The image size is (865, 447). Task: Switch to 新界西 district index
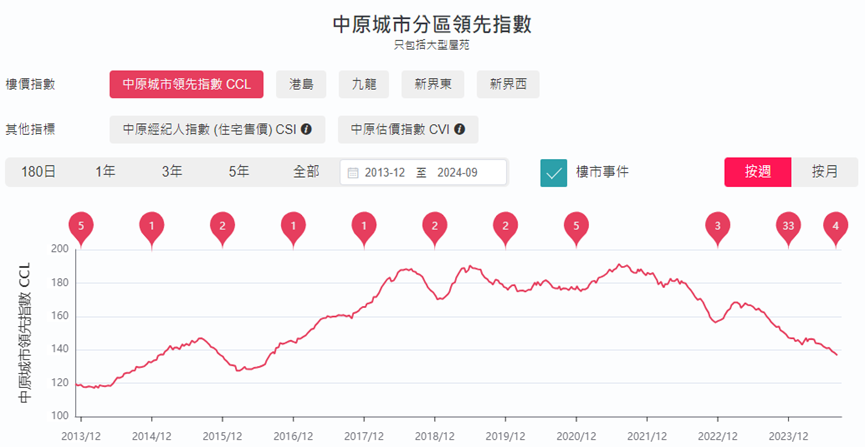tap(508, 84)
